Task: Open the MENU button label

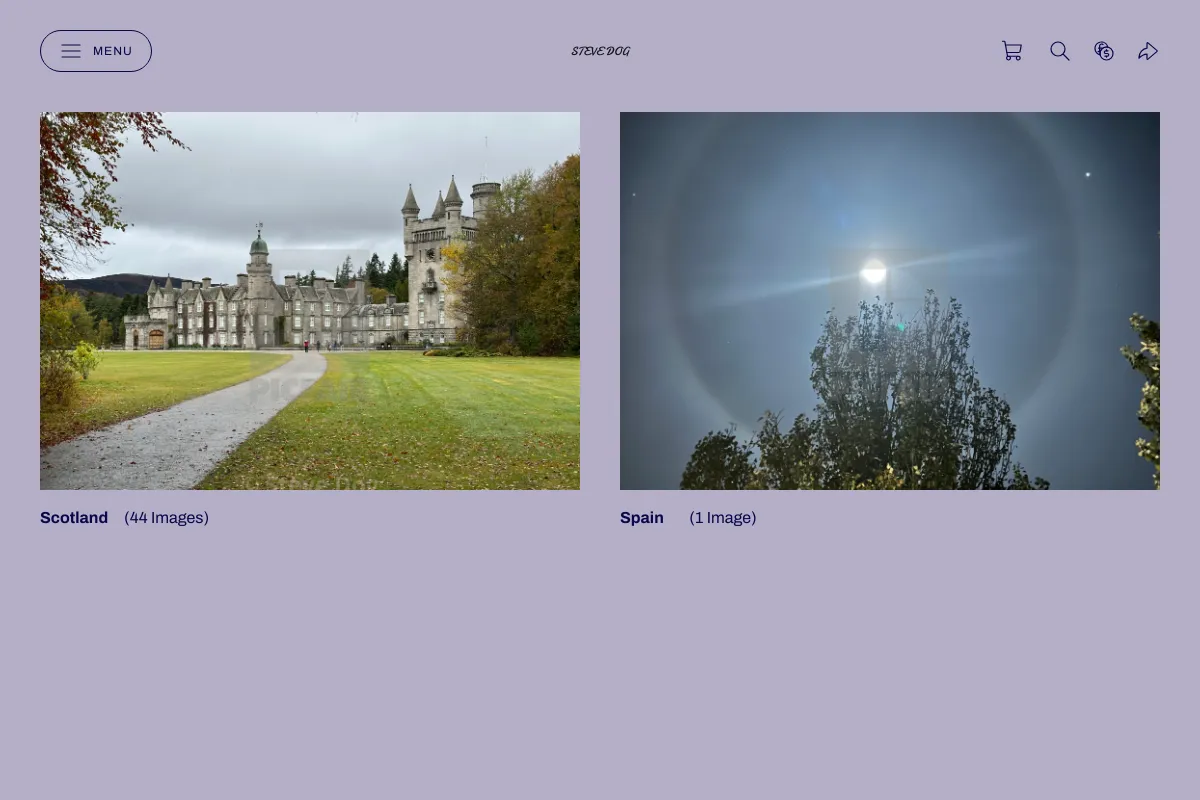Action: click(x=112, y=51)
